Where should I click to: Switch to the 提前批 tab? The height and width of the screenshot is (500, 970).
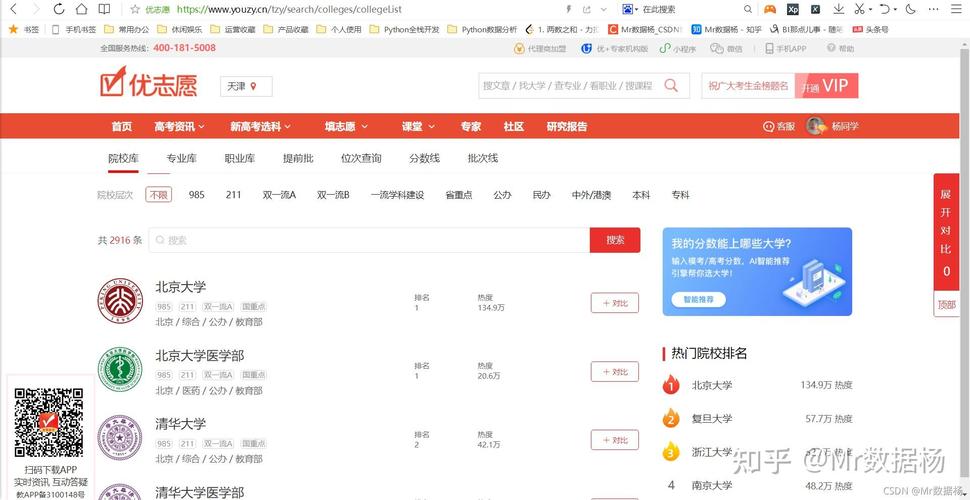[298, 158]
